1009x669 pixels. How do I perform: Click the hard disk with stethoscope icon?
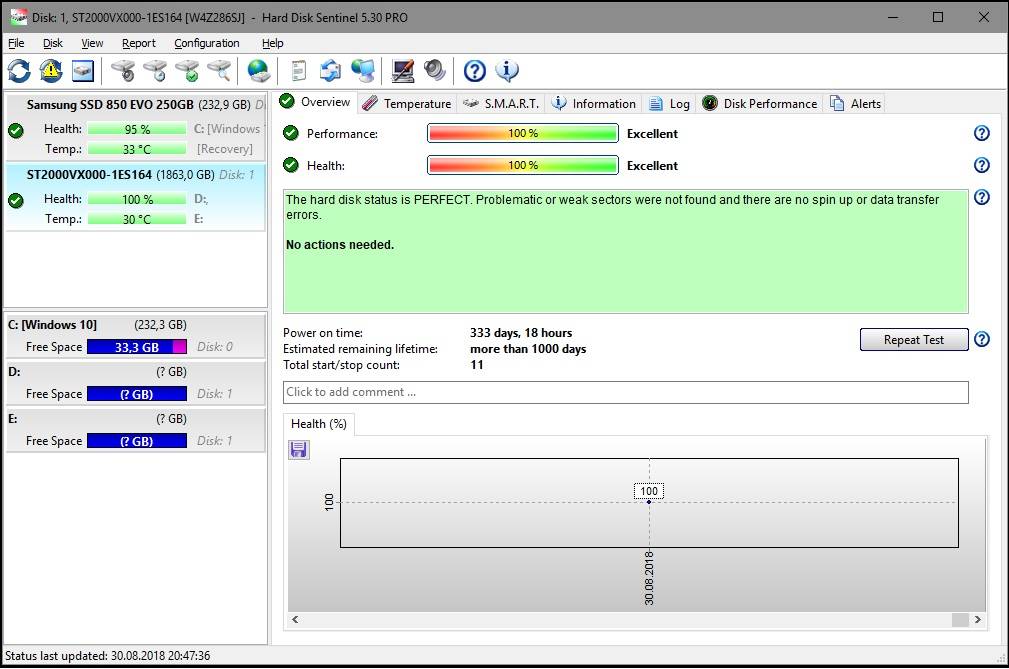point(123,71)
